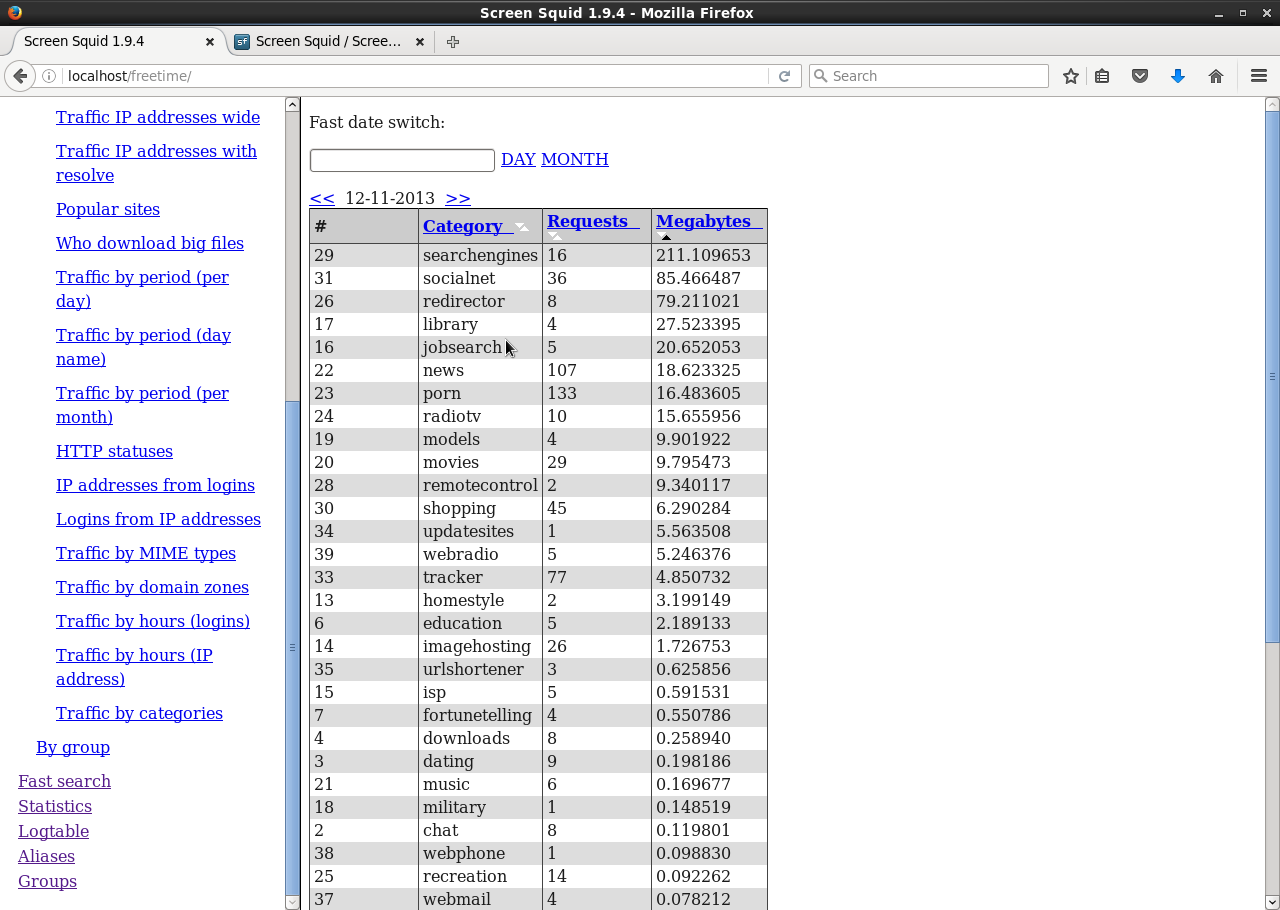Bookmark this page with the star icon

pyautogui.click(x=1070, y=75)
